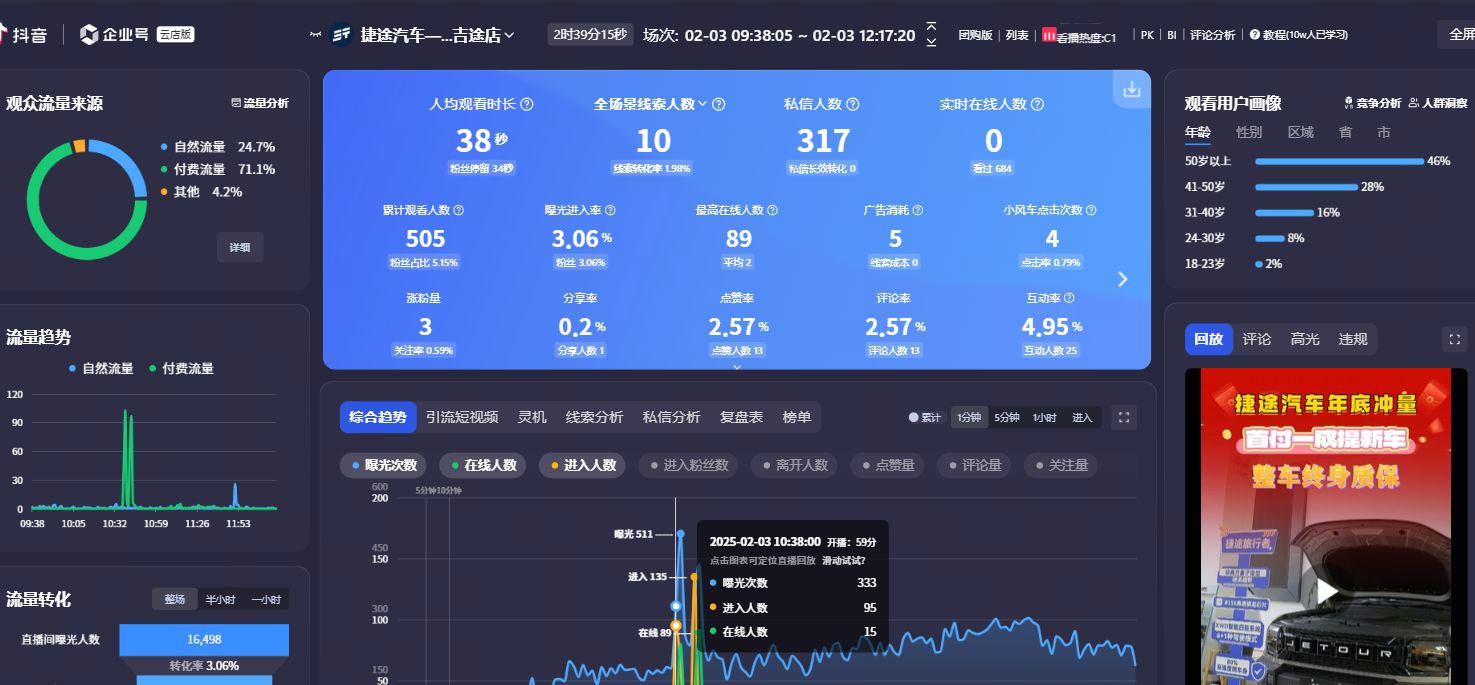Toggle the 曝光次数 chart series
The height and width of the screenshot is (685, 1475).
click(385, 465)
